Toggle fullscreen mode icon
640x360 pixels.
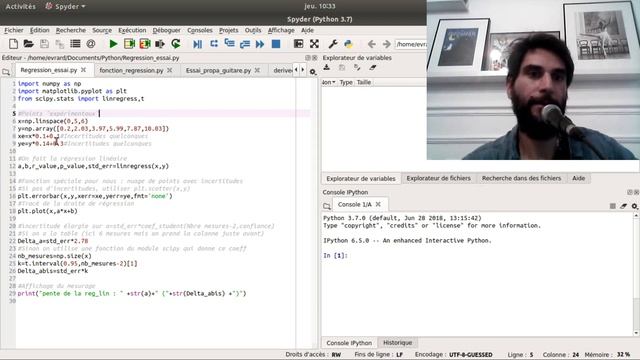click(x=314, y=44)
